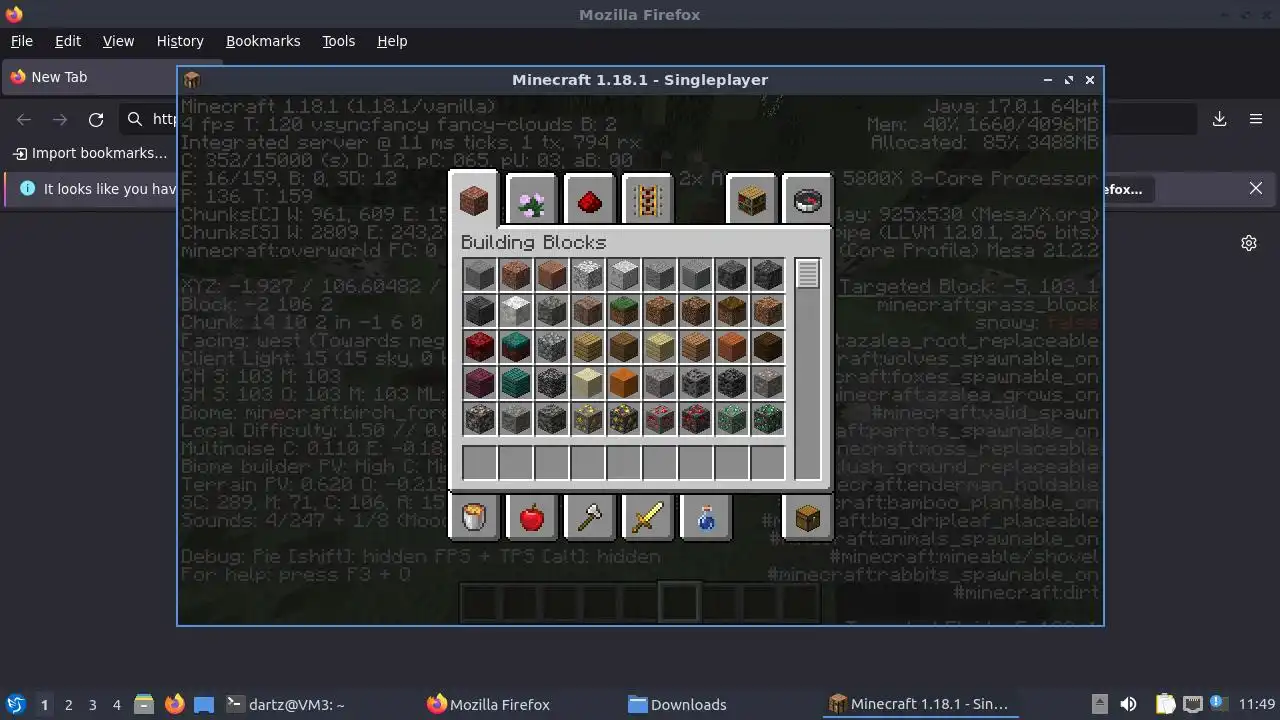Pick the teal warped planks block

[x=516, y=383]
